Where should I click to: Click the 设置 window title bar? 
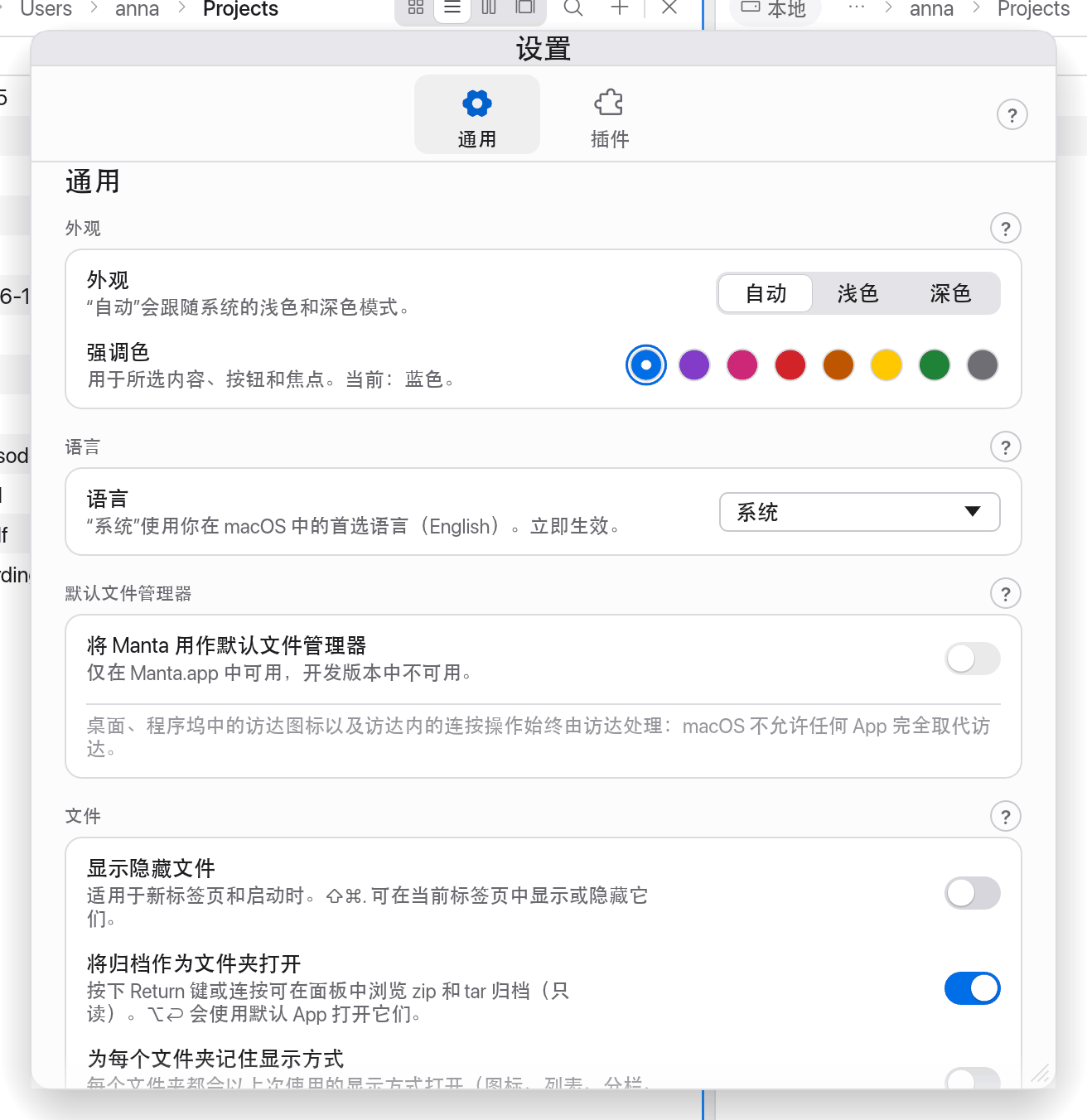point(543,49)
